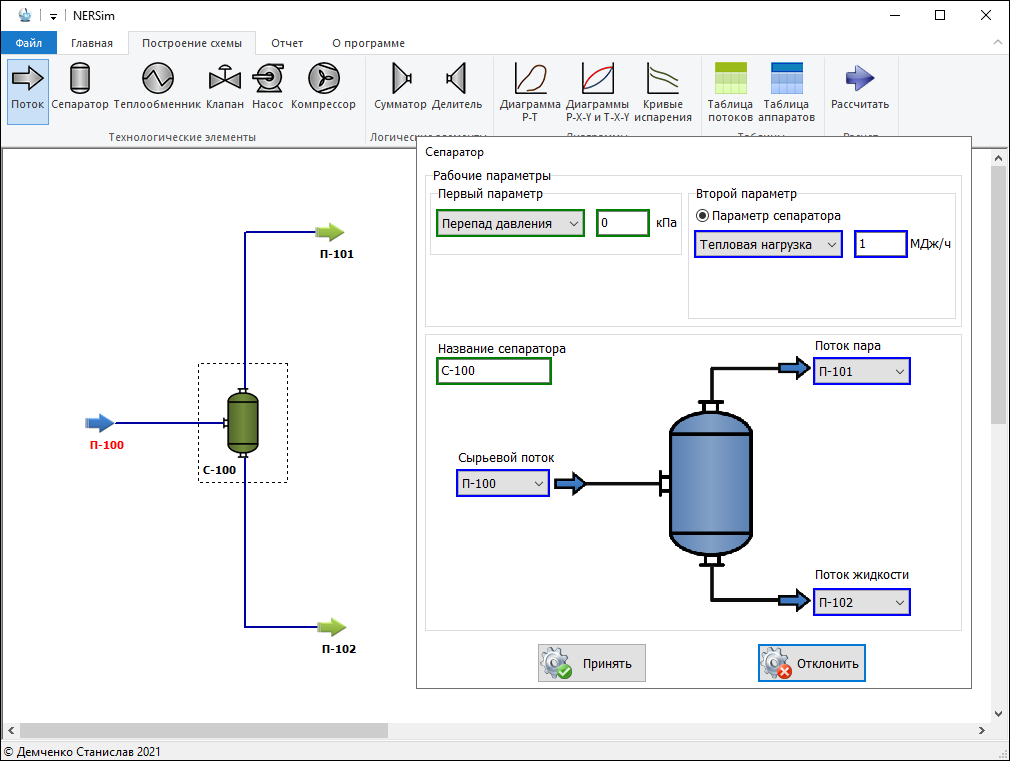Open the Поток пара П-101 dropdown

[861, 372]
